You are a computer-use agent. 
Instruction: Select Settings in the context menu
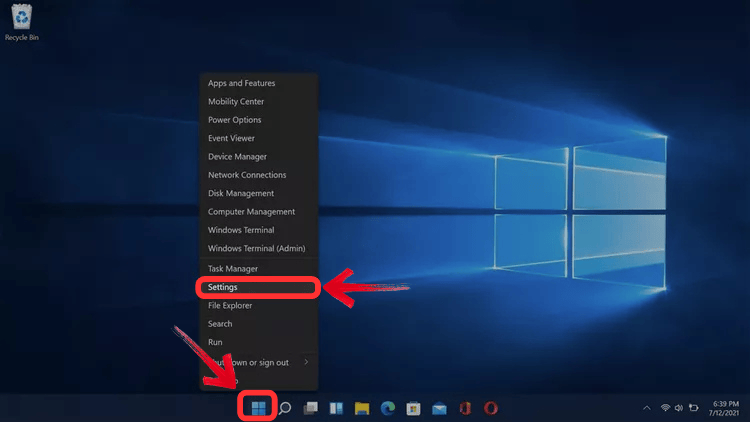pyautogui.click(x=259, y=287)
